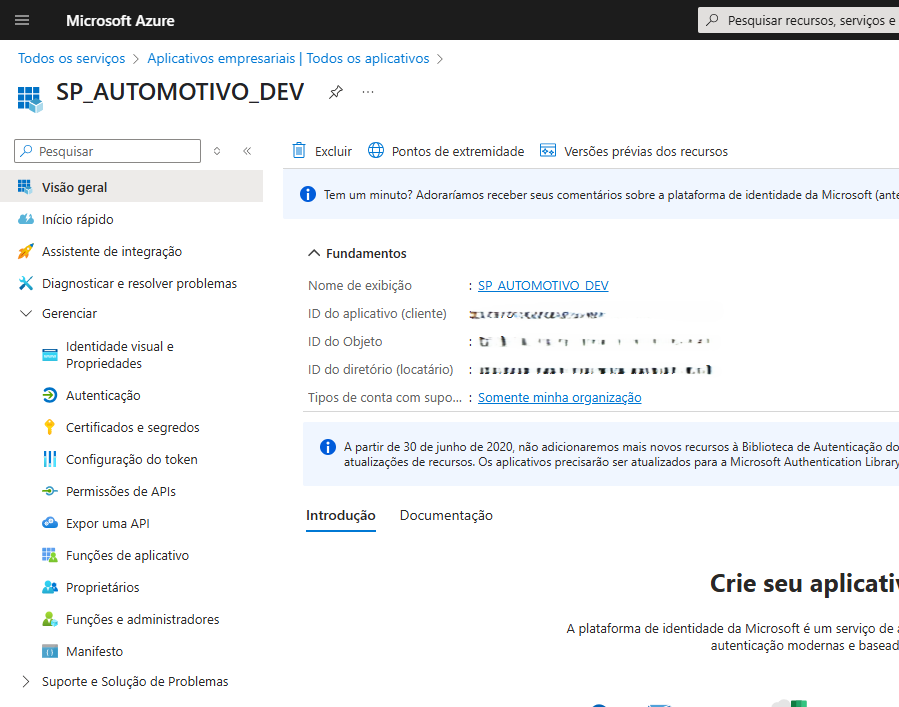Toggle expand/collapse all menu groups arrows

point(217,151)
